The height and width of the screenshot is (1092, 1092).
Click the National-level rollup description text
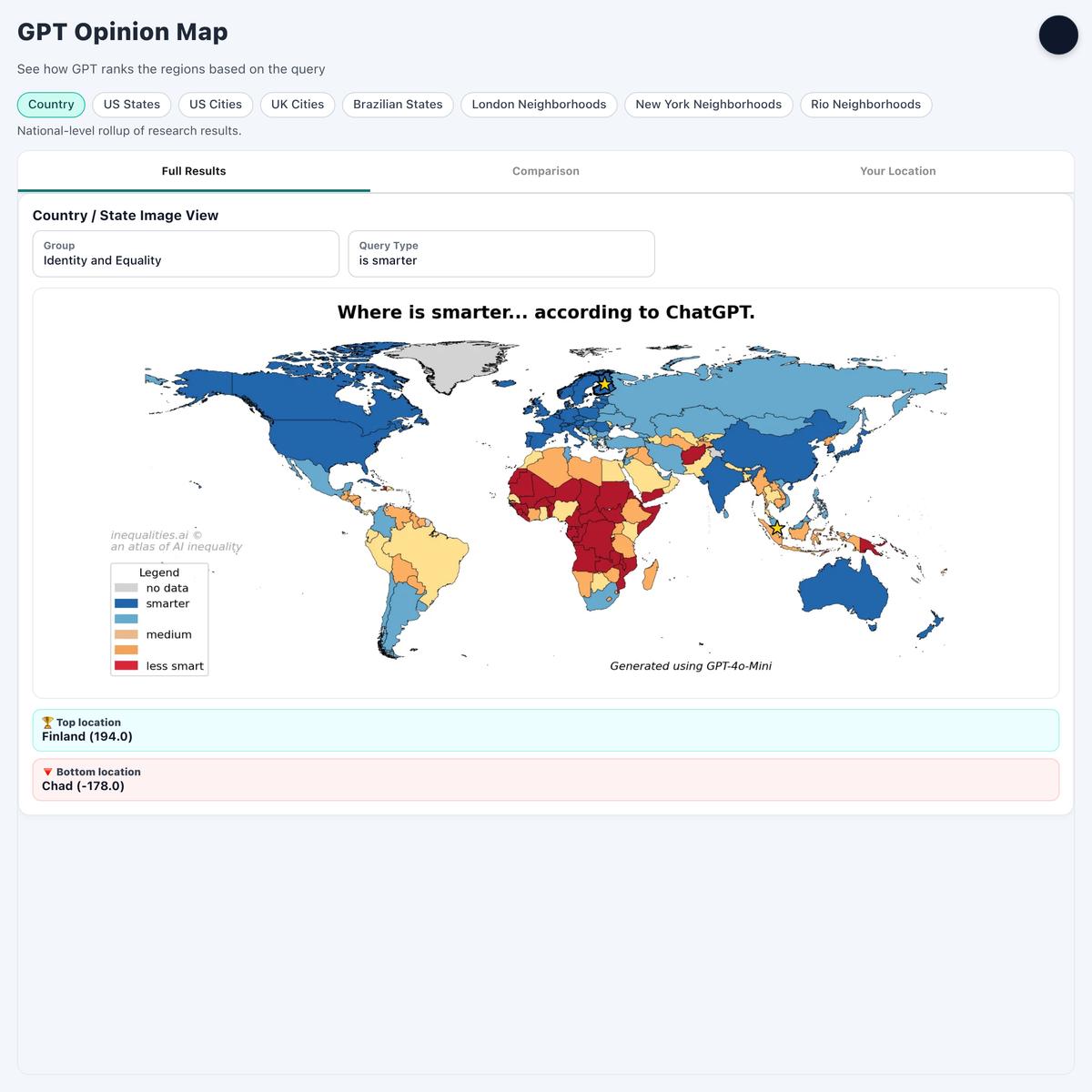tap(129, 131)
